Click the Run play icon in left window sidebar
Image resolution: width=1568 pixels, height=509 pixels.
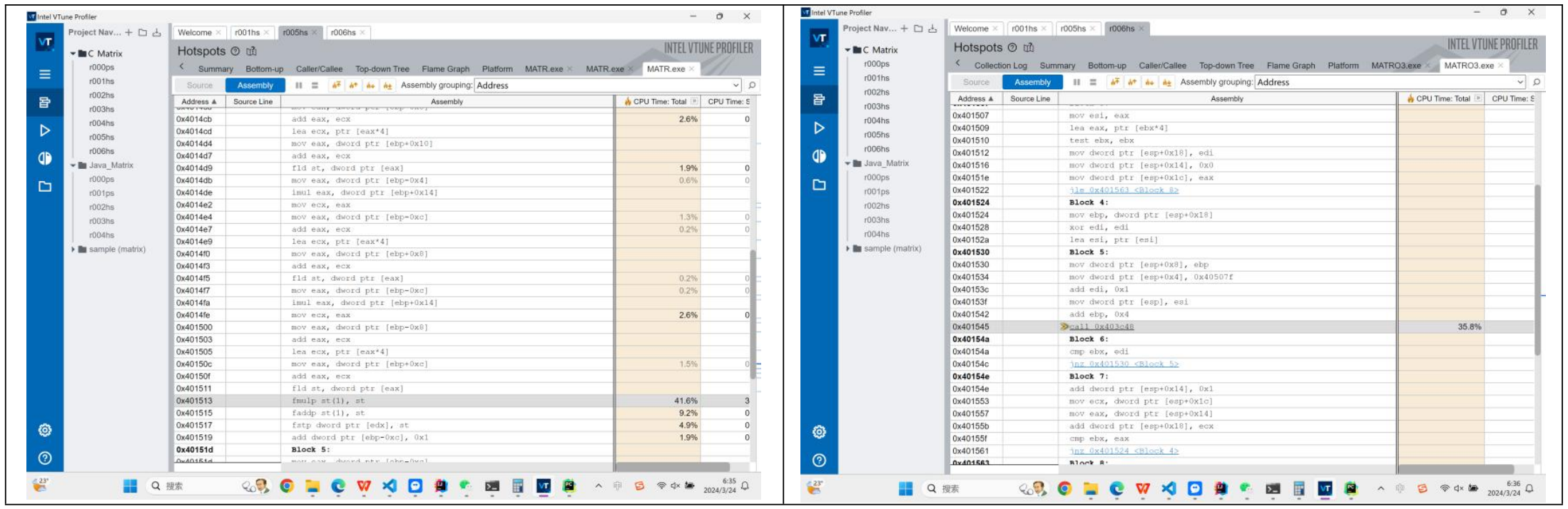pos(45,130)
